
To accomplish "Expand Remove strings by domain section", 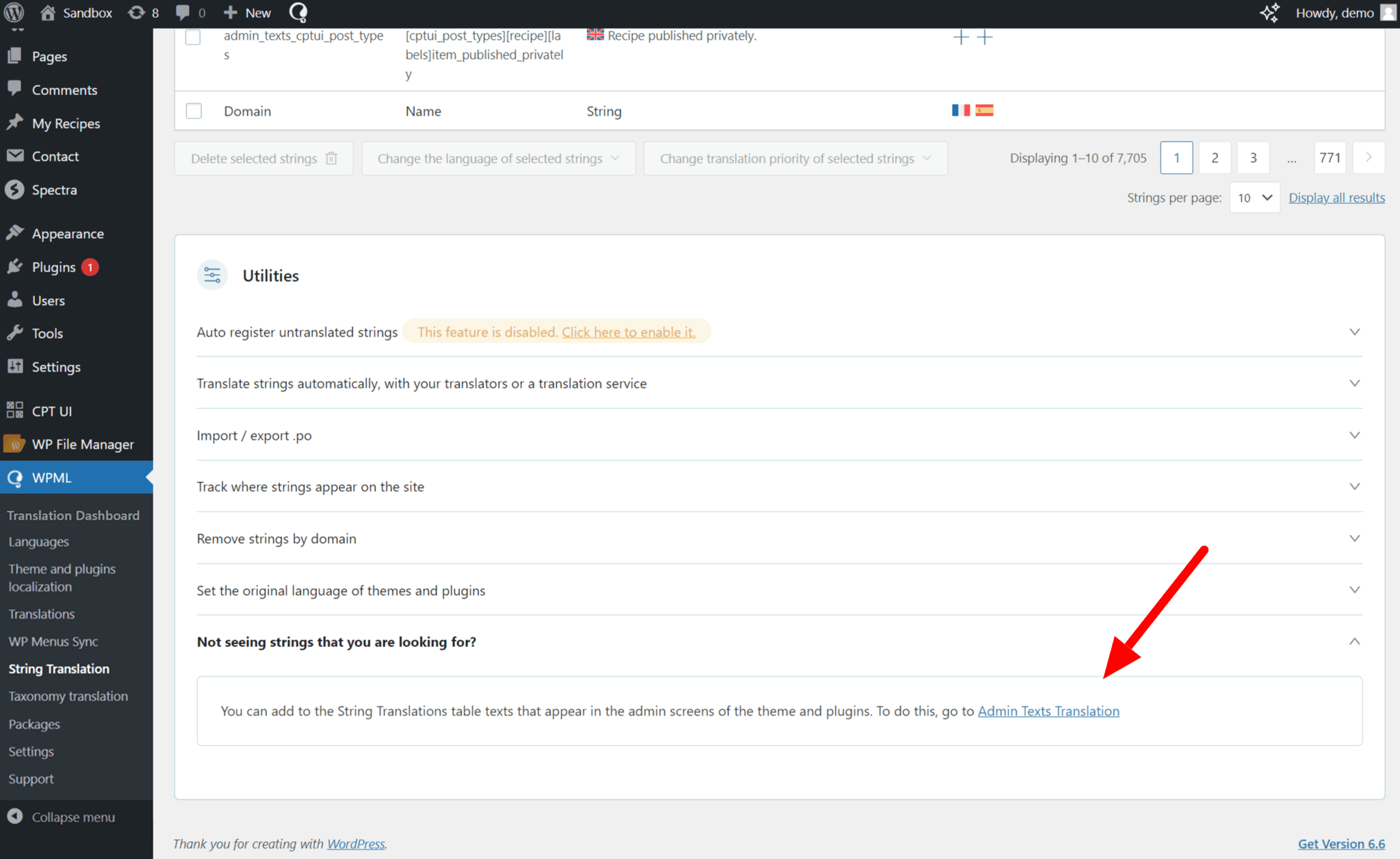I will (x=1354, y=538).
